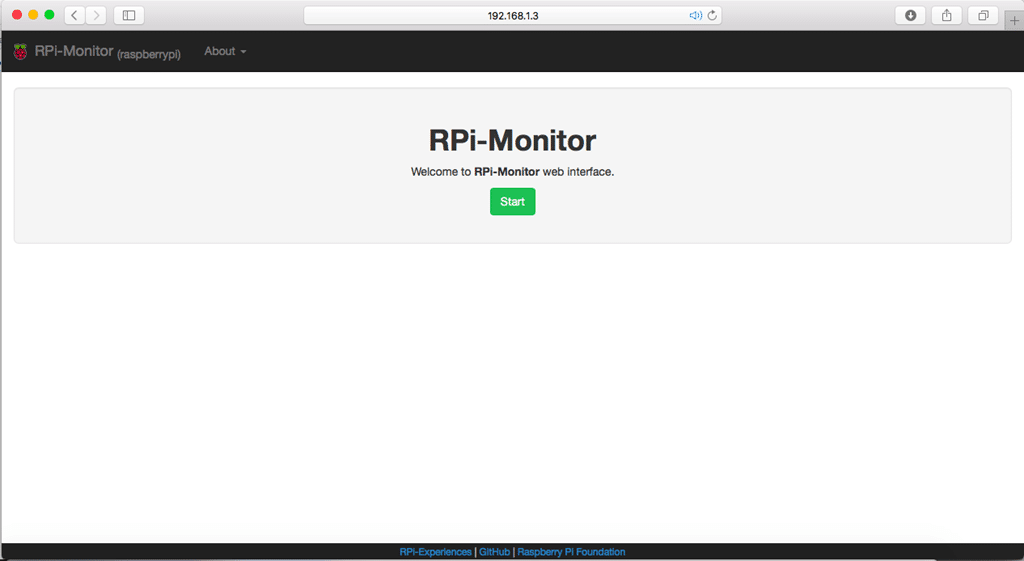
Task: Maximize the window with green button
Action: pos(49,14)
